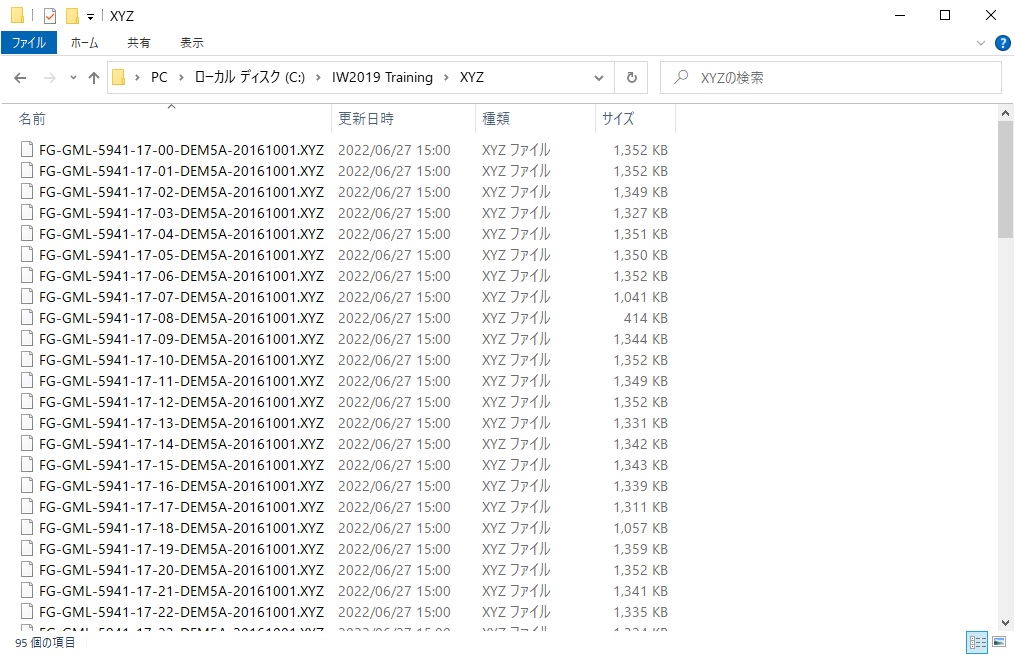Open the ファイル ribbon tab
This screenshot has width=1015, height=655.
[x=29, y=43]
